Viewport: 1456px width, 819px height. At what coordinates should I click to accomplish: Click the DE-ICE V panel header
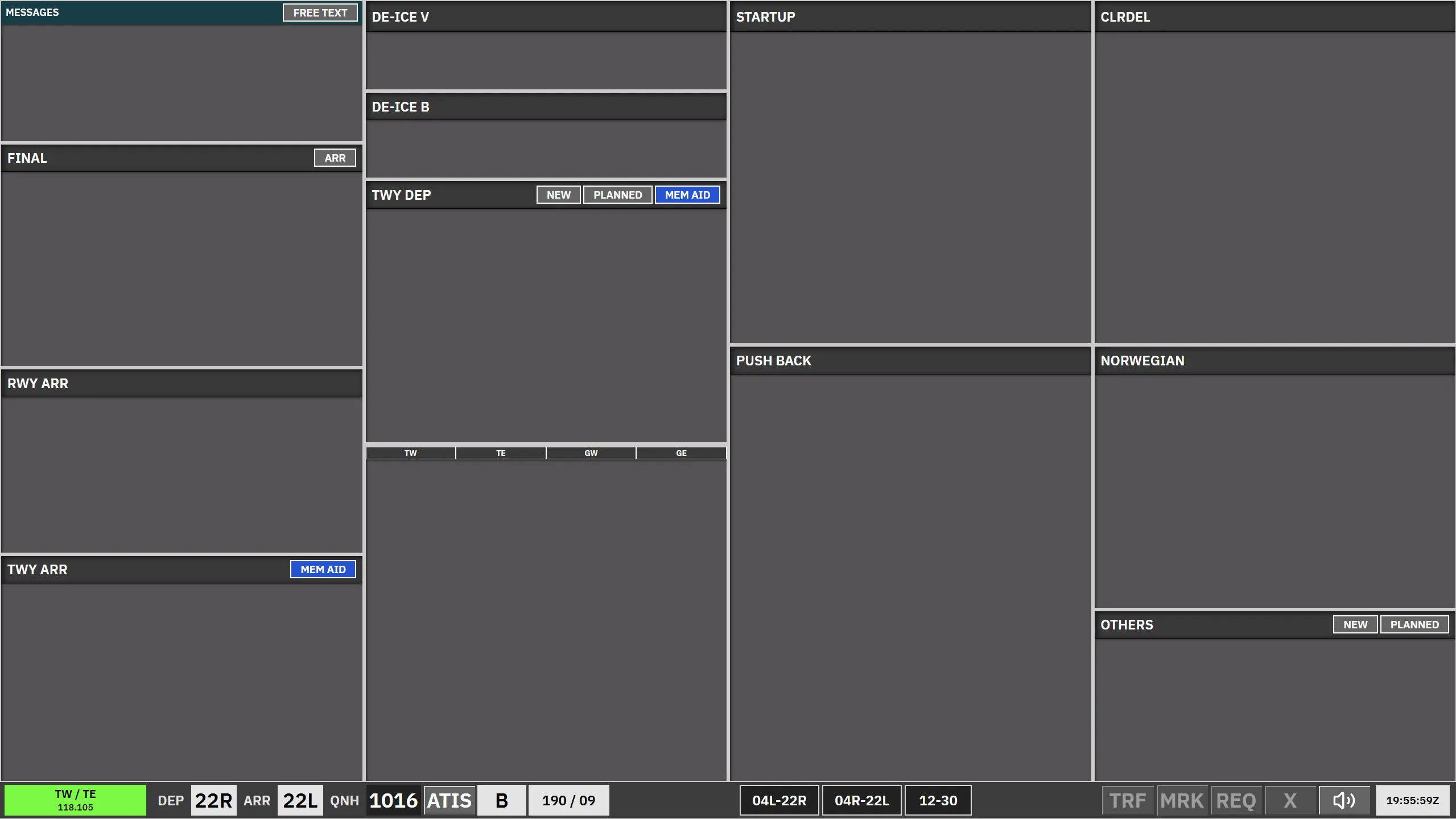click(x=546, y=17)
